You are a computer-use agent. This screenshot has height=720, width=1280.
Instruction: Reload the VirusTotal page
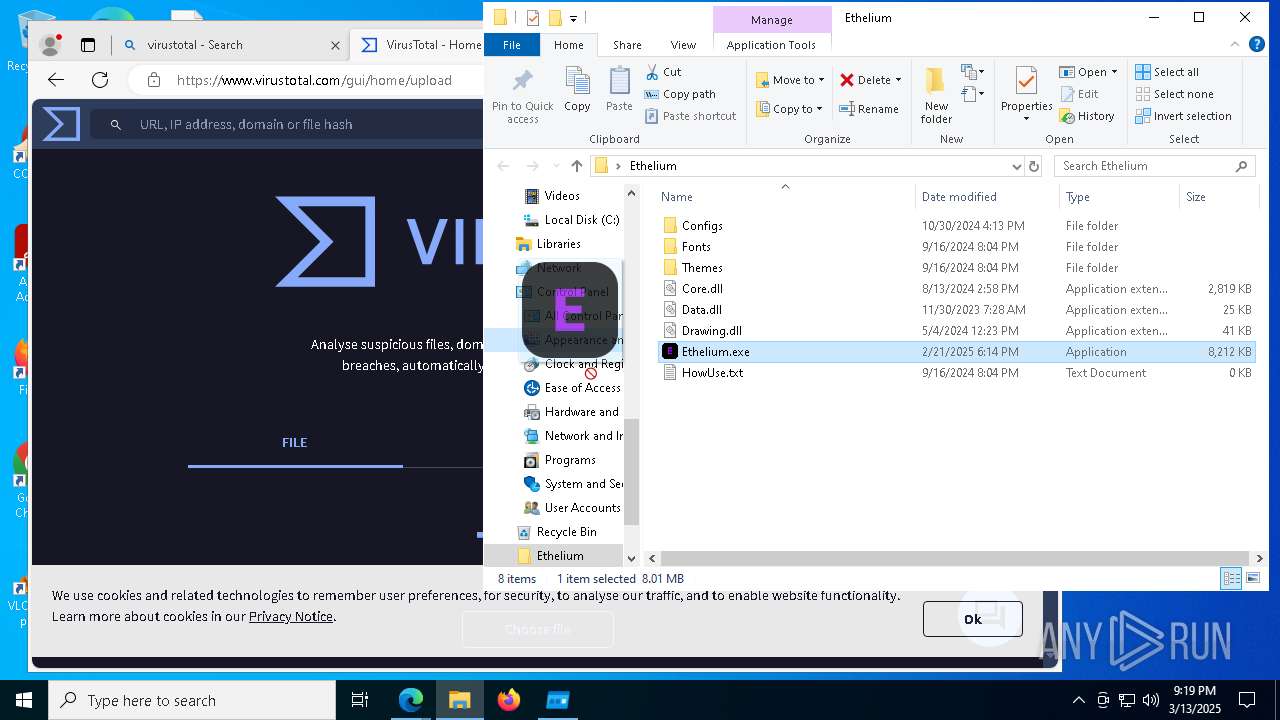100,80
